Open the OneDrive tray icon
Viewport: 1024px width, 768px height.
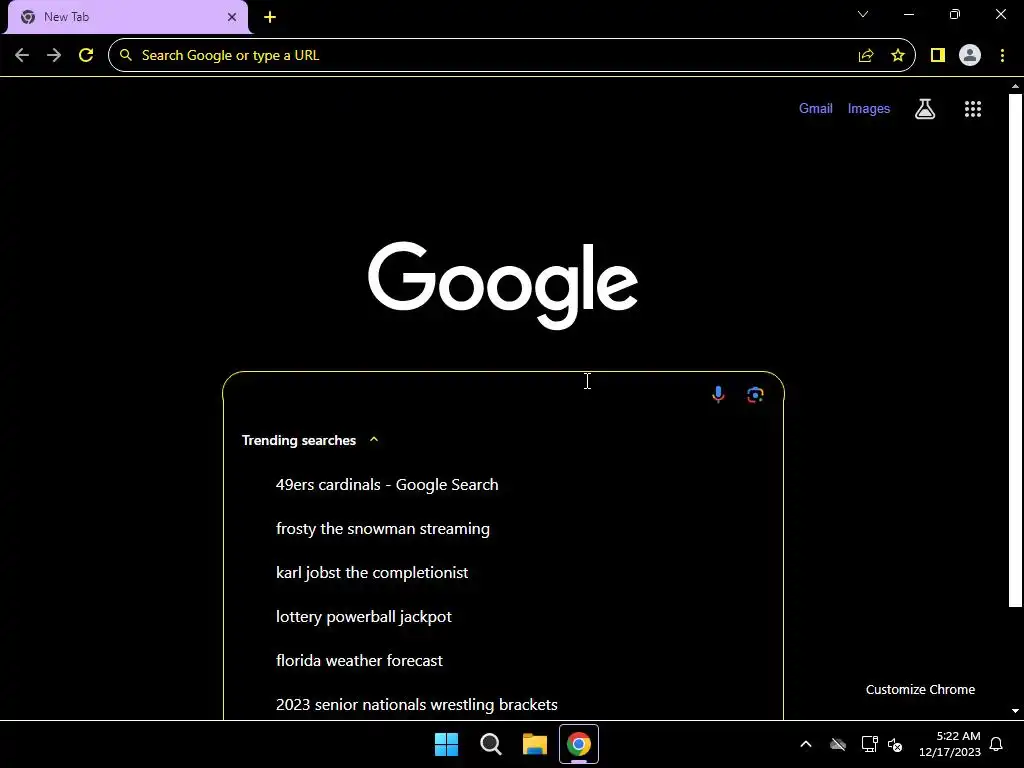click(838, 744)
